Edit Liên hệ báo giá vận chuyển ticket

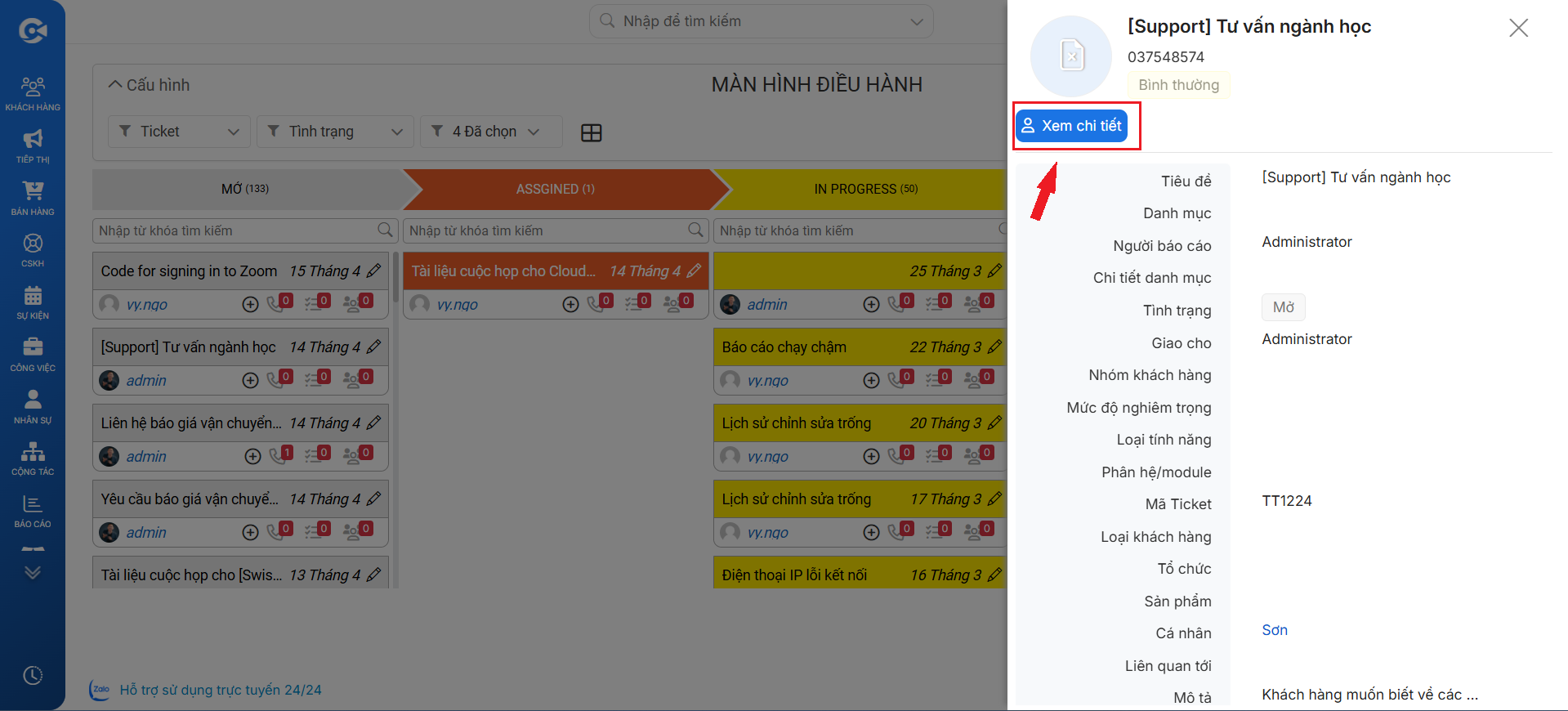[x=374, y=423]
